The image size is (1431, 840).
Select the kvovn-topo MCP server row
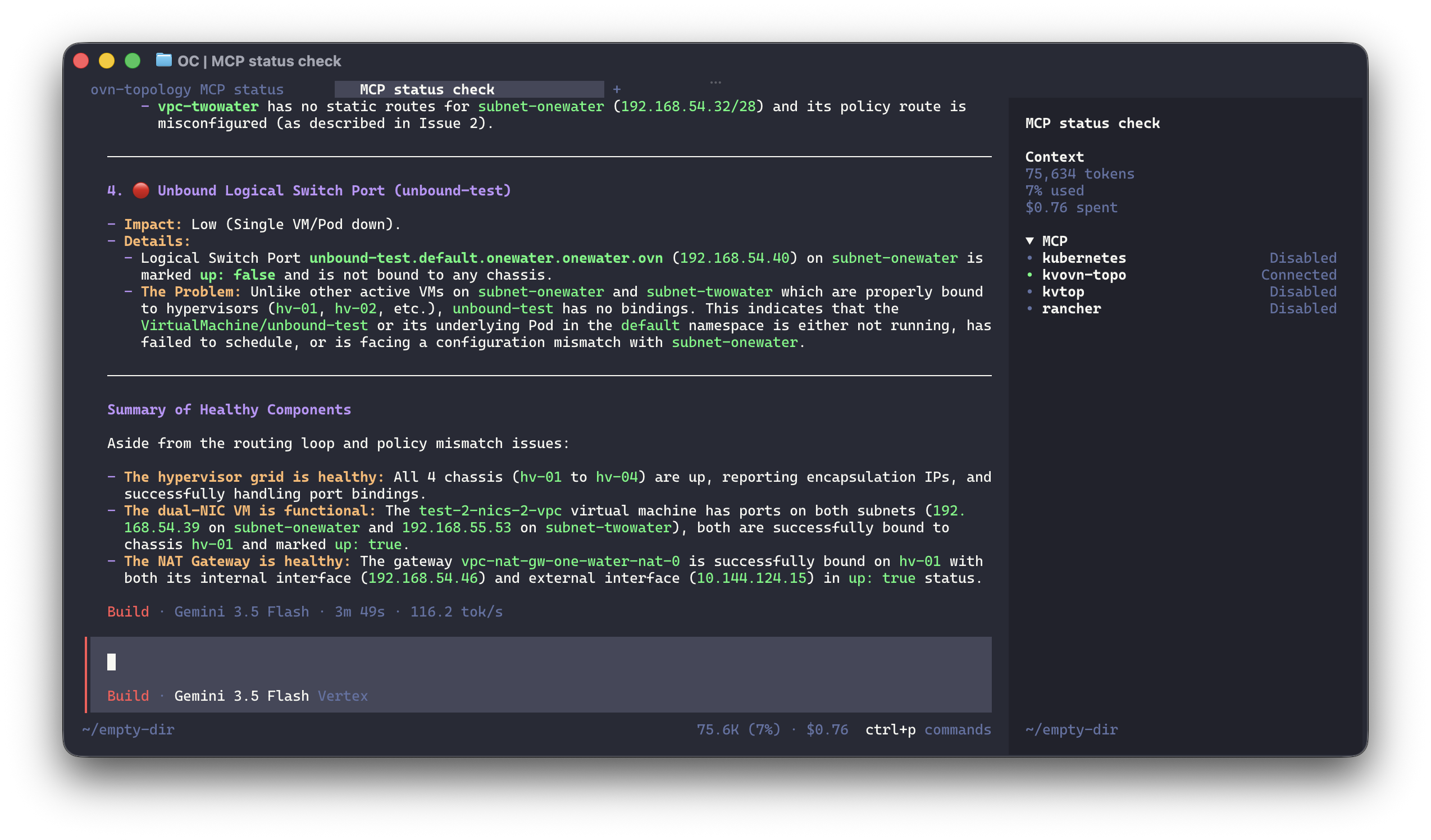pyautogui.click(x=1181, y=275)
